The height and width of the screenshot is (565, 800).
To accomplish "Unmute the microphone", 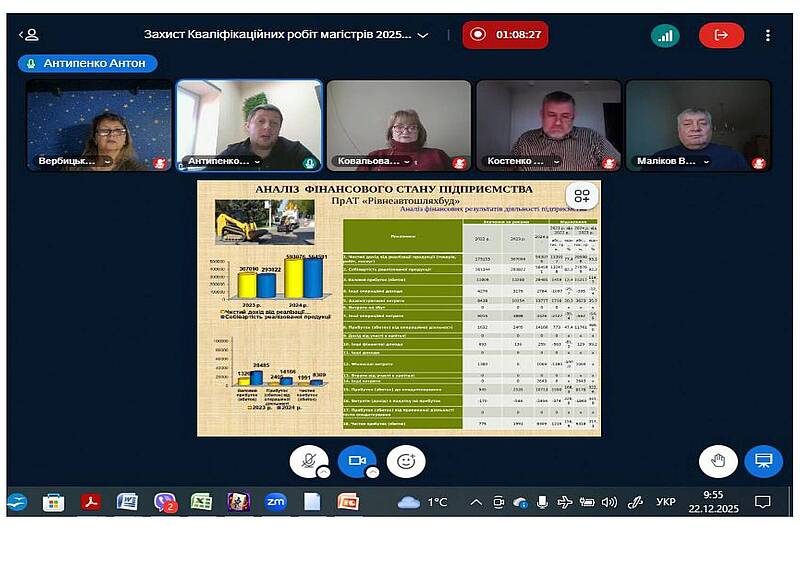I will click(307, 461).
